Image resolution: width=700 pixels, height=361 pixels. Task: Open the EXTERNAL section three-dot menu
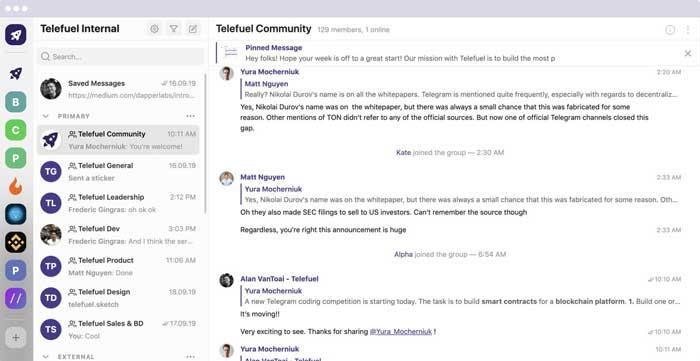tap(191, 357)
